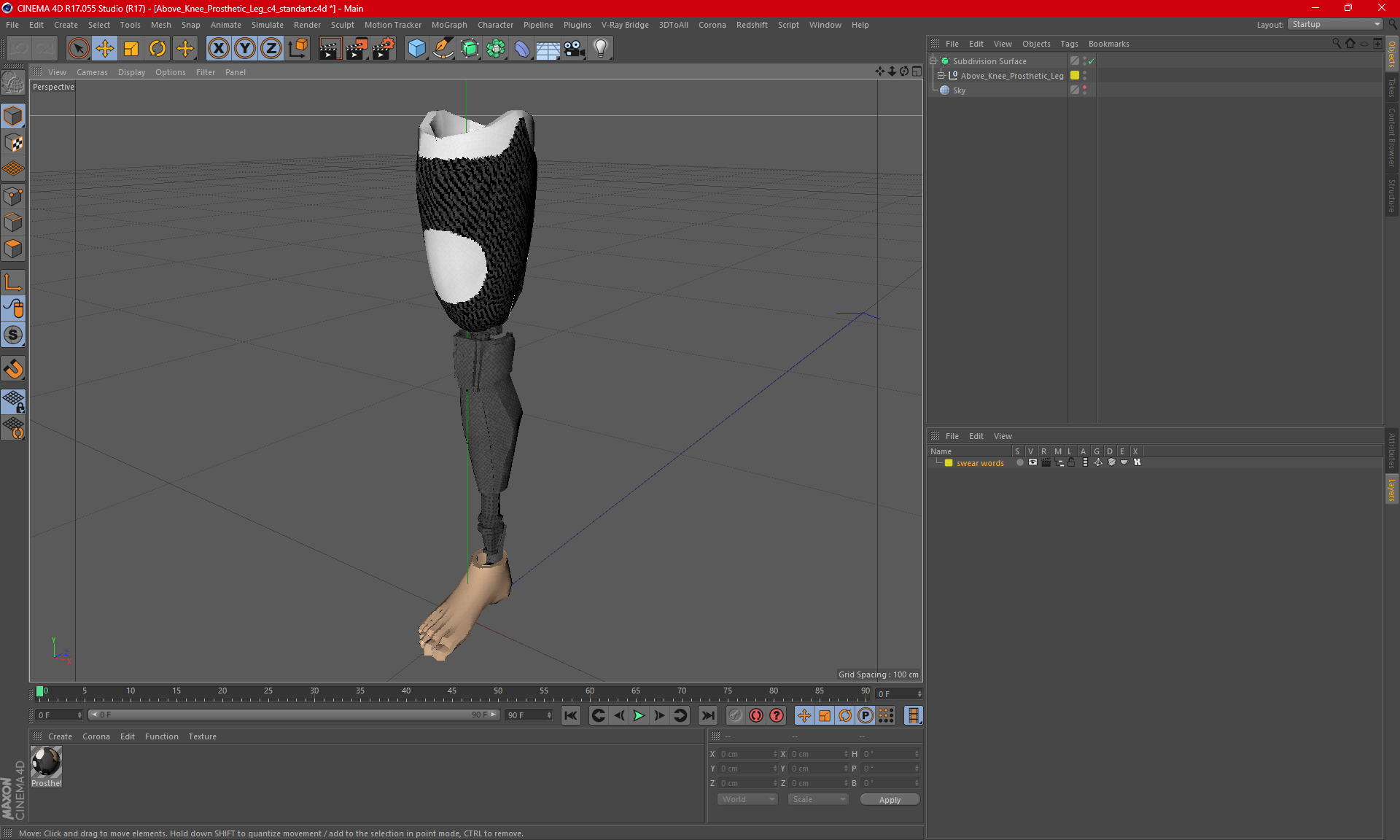The width and height of the screenshot is (1400, 840).
Task: Toggle swear words layer Solo
Action: click(1019, 462)
